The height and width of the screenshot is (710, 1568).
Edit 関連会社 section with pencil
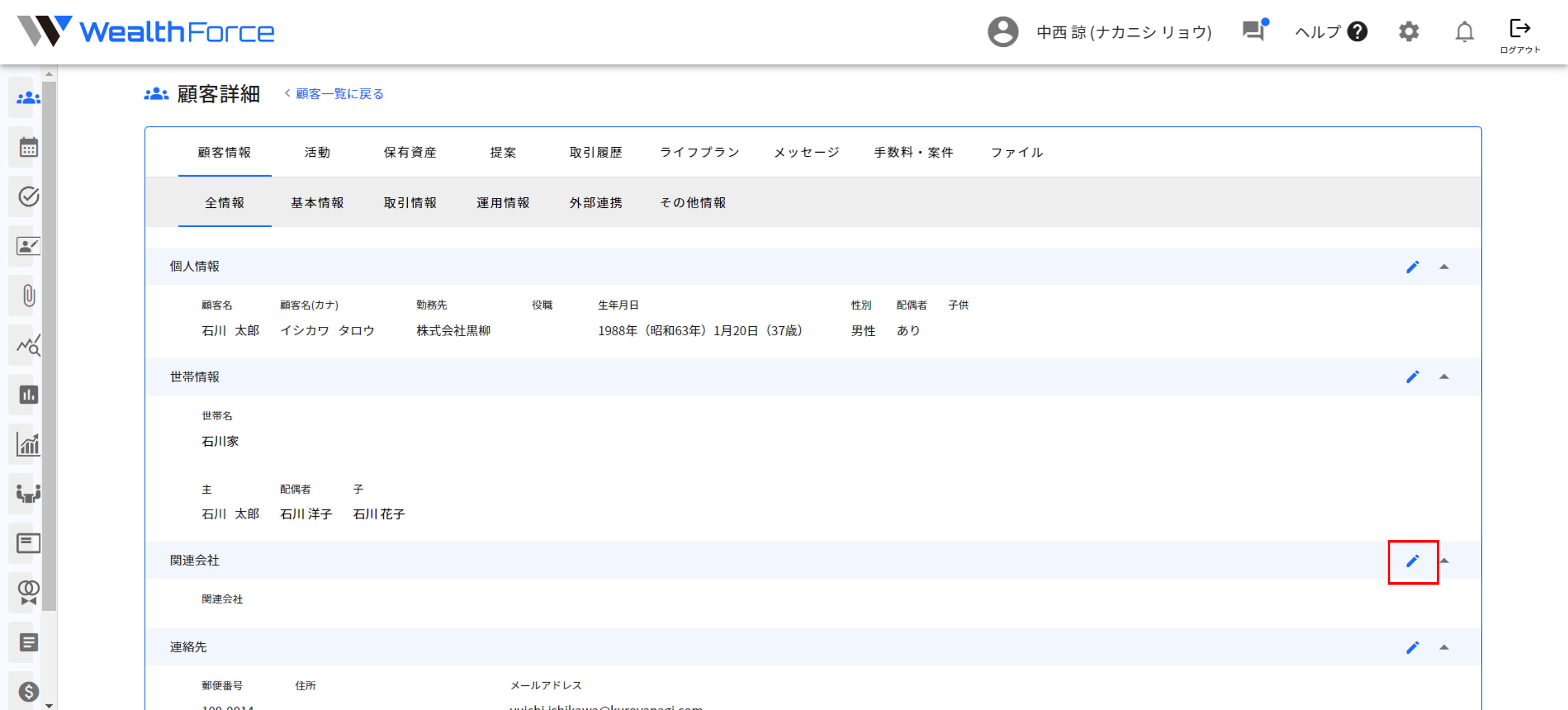click(x=1413, y=560)
